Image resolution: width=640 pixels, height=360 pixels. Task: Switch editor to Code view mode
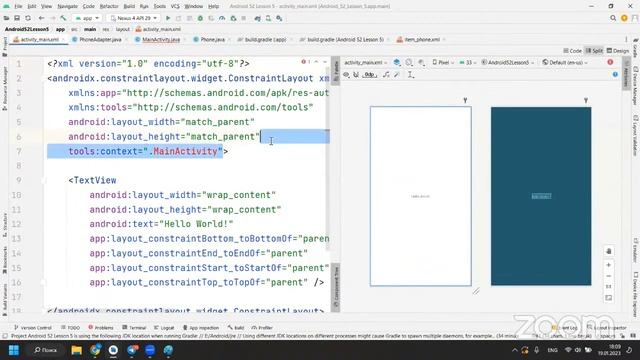tap(573, 51)
